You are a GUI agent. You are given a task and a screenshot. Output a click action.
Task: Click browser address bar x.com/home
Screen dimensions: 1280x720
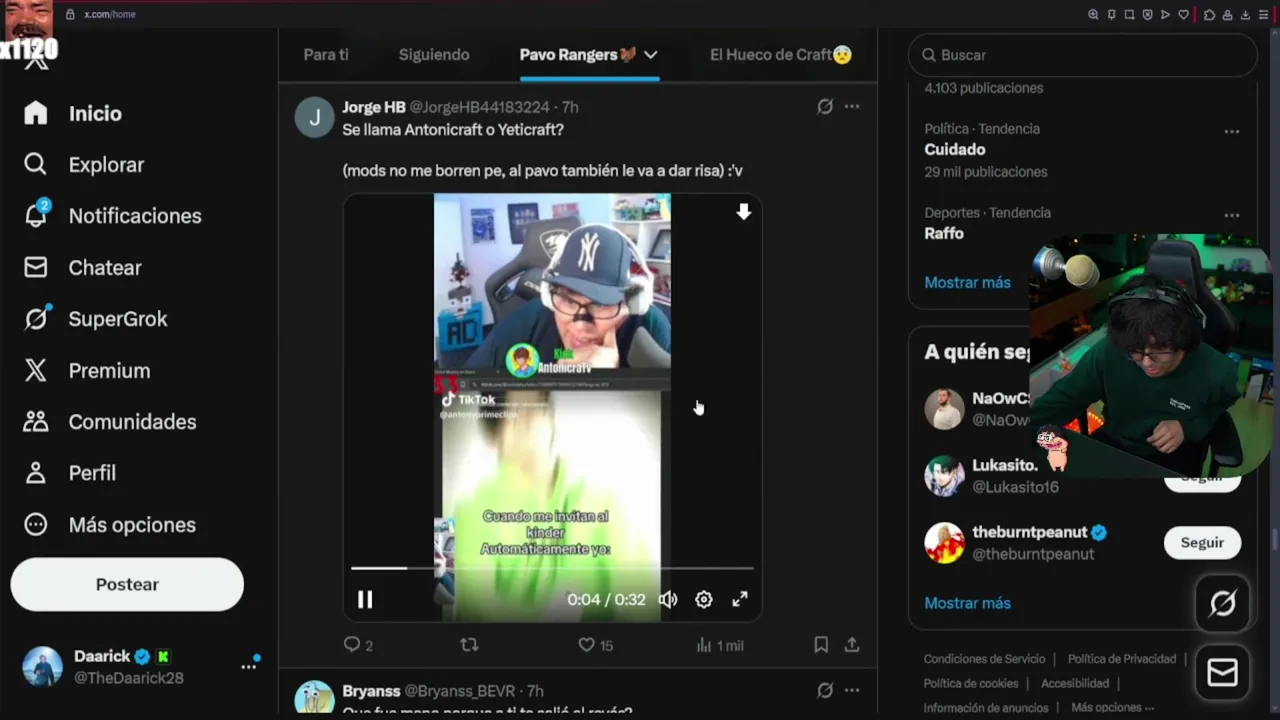(110, 14)
